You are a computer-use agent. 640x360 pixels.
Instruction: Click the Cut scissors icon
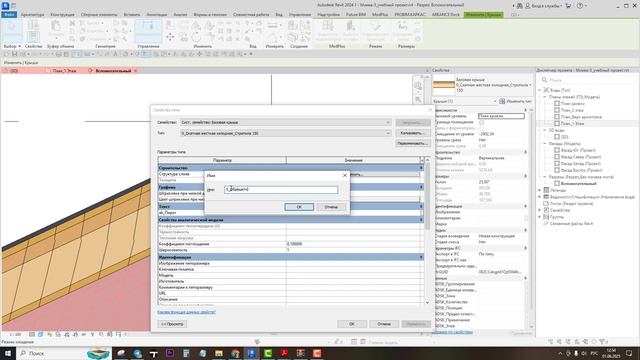pos(72,24)
